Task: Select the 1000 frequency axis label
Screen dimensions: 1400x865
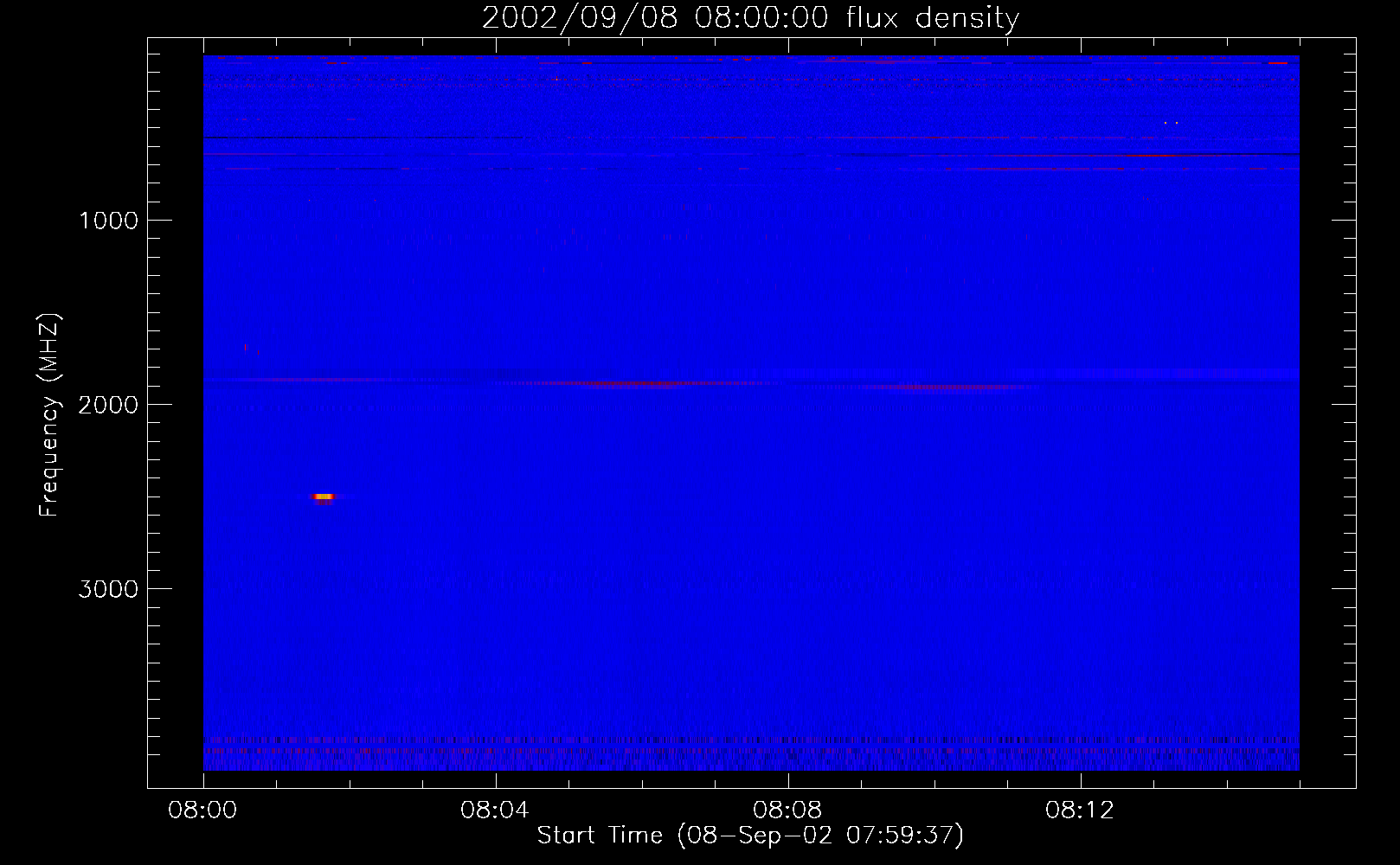Action: [x=108, y=221]
